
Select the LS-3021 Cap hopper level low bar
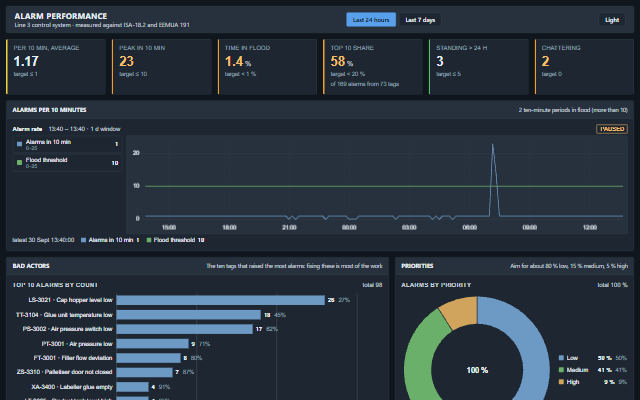tap(220, 300)
